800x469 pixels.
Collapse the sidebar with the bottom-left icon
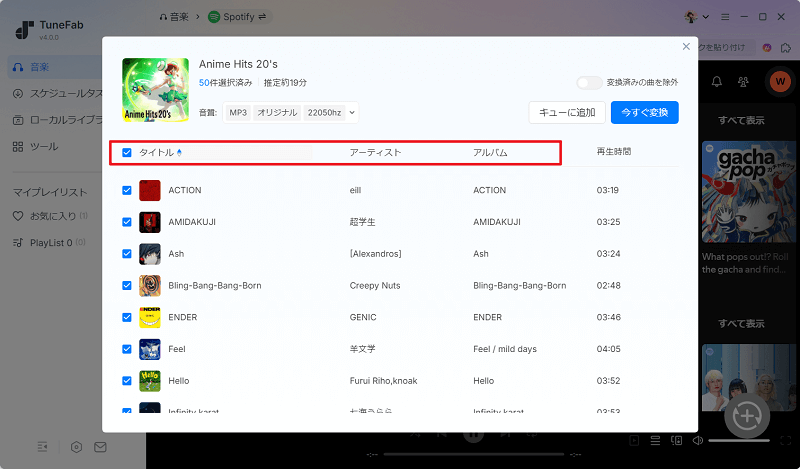tap(42, 447)
